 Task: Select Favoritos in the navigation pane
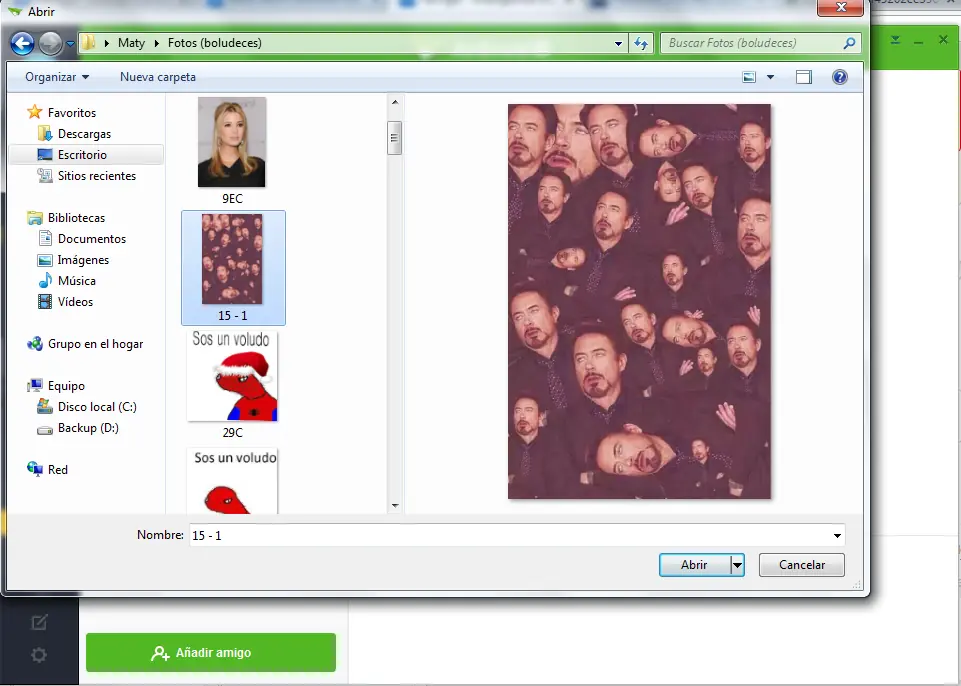pos(72,113)
